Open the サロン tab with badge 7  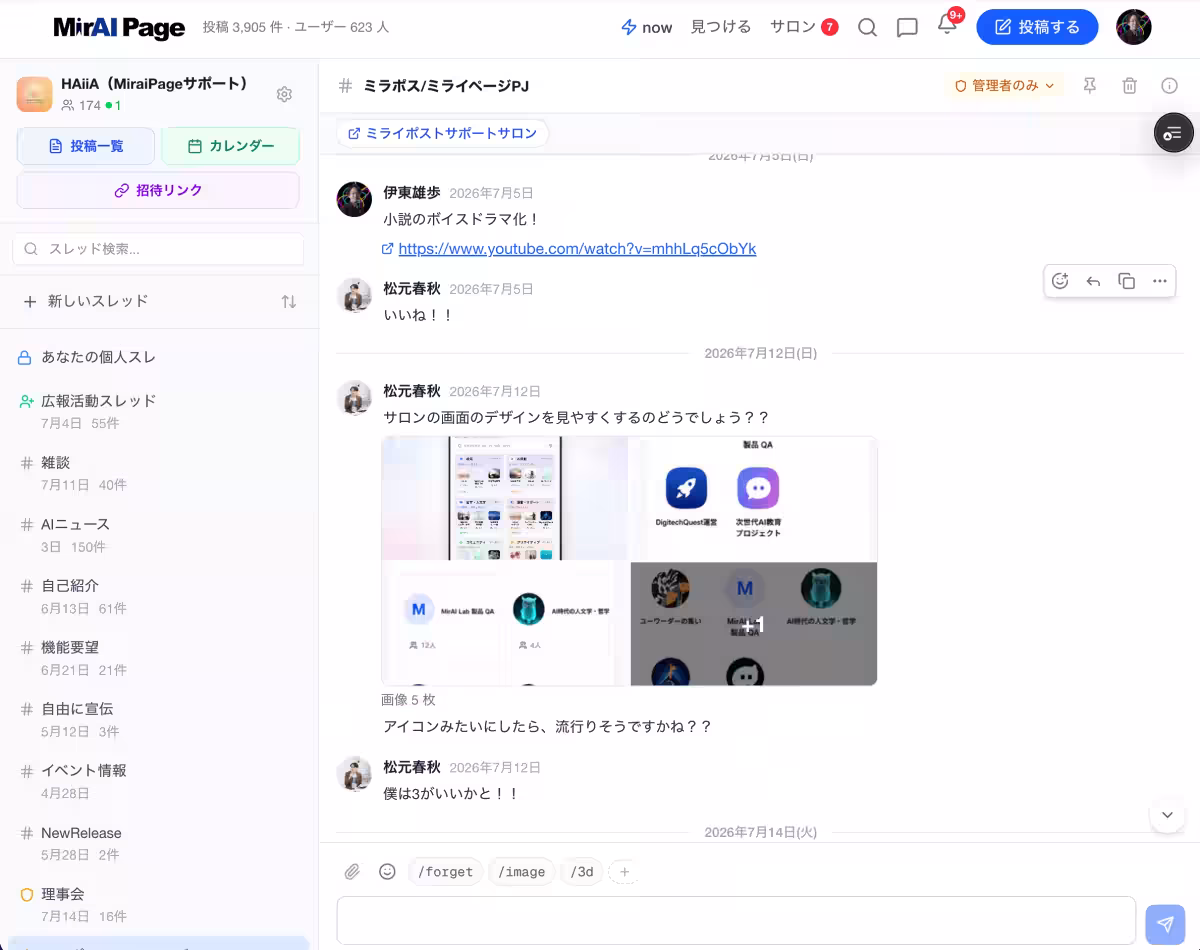(804, 27)
